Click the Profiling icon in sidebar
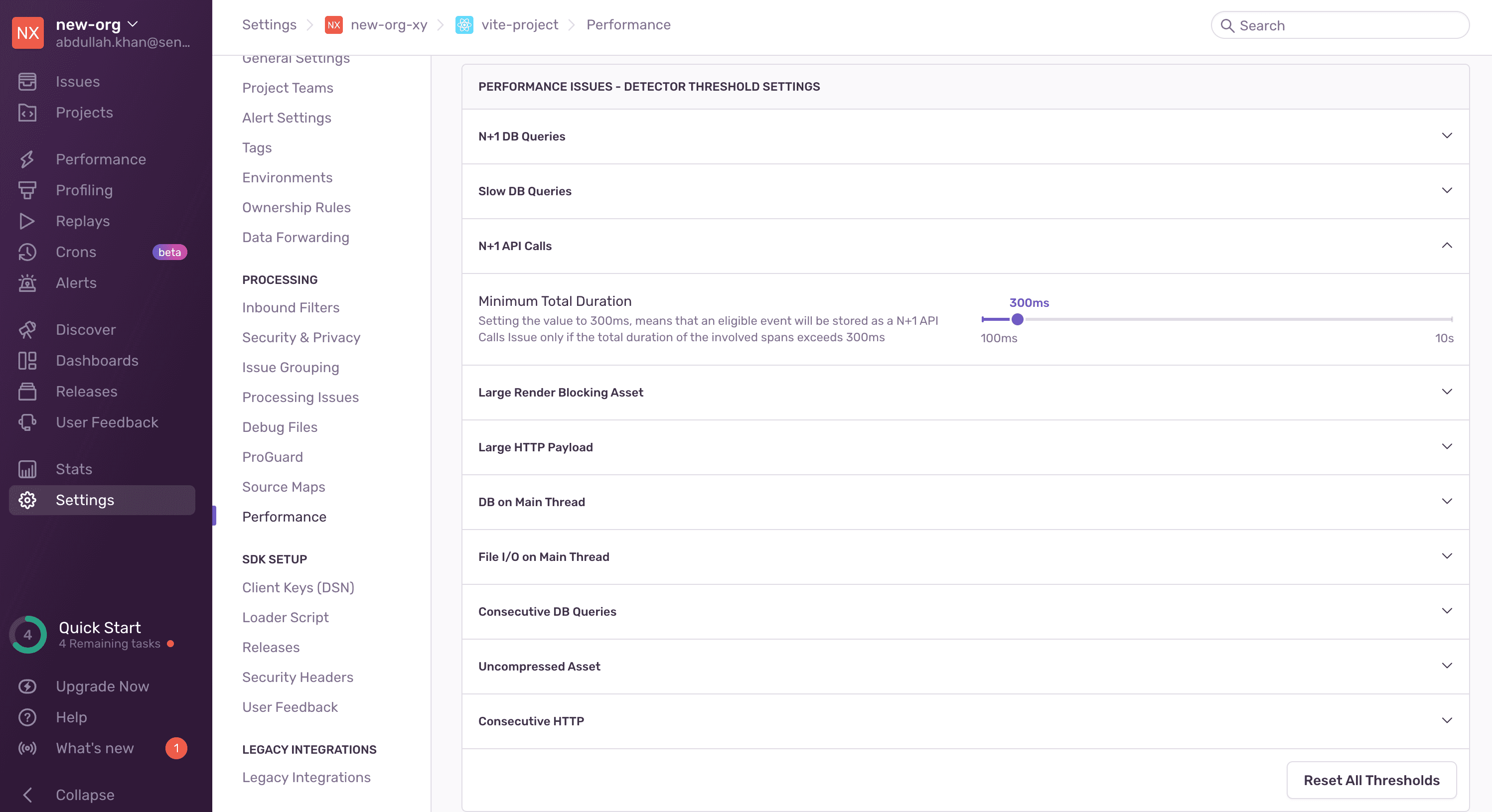1492x812 pixels. click(28, 190)
